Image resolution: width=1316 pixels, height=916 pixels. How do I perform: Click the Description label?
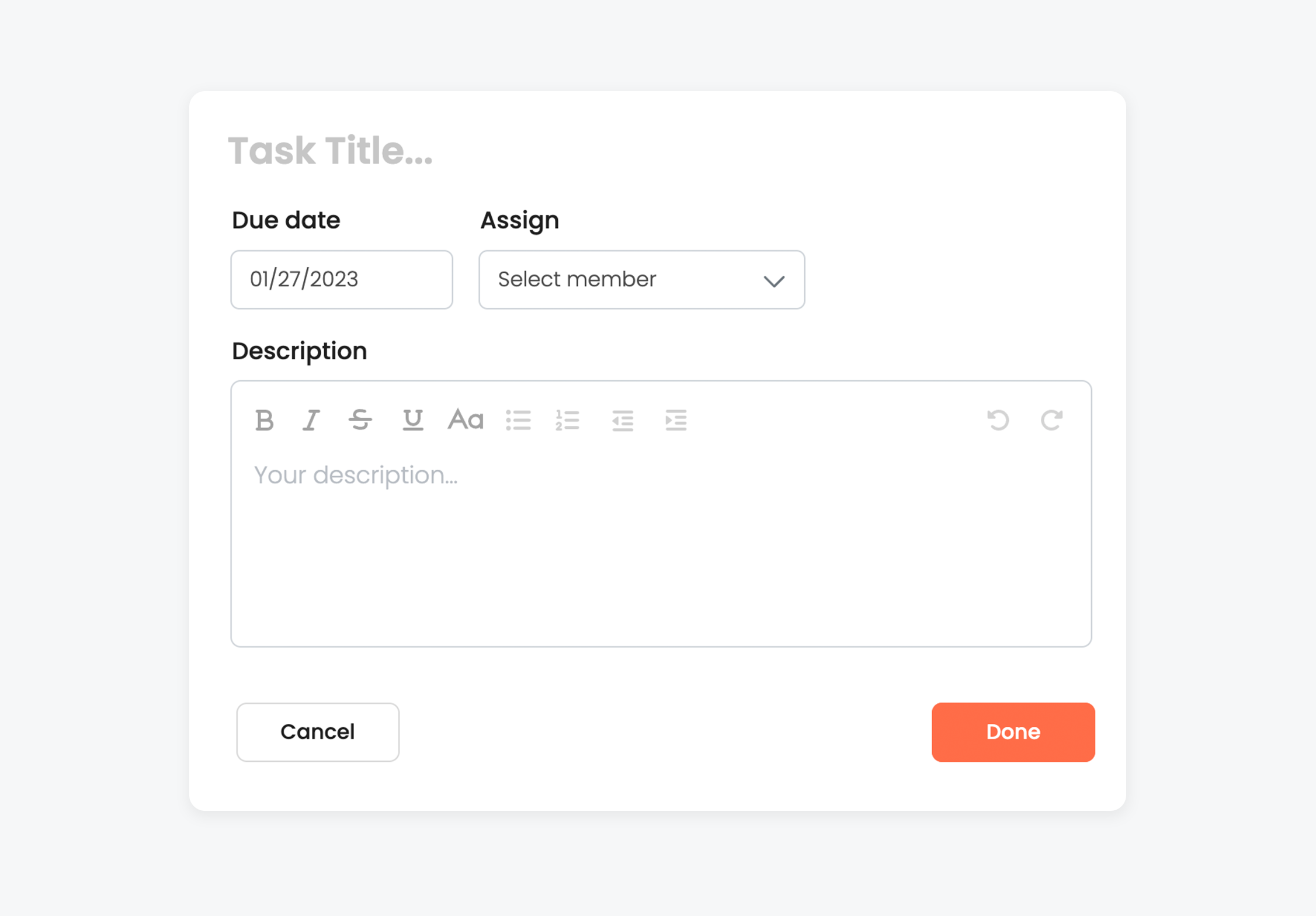coord(299,351)
